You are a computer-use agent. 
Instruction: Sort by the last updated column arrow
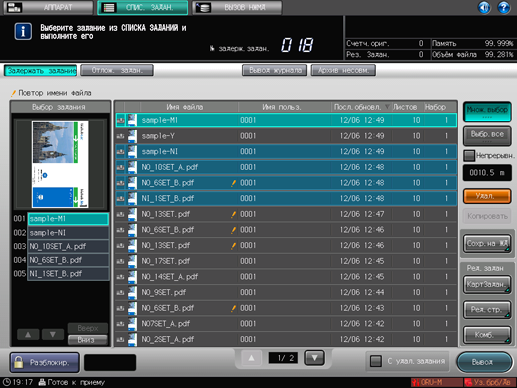pyautogui.click(x=387, y=107)
